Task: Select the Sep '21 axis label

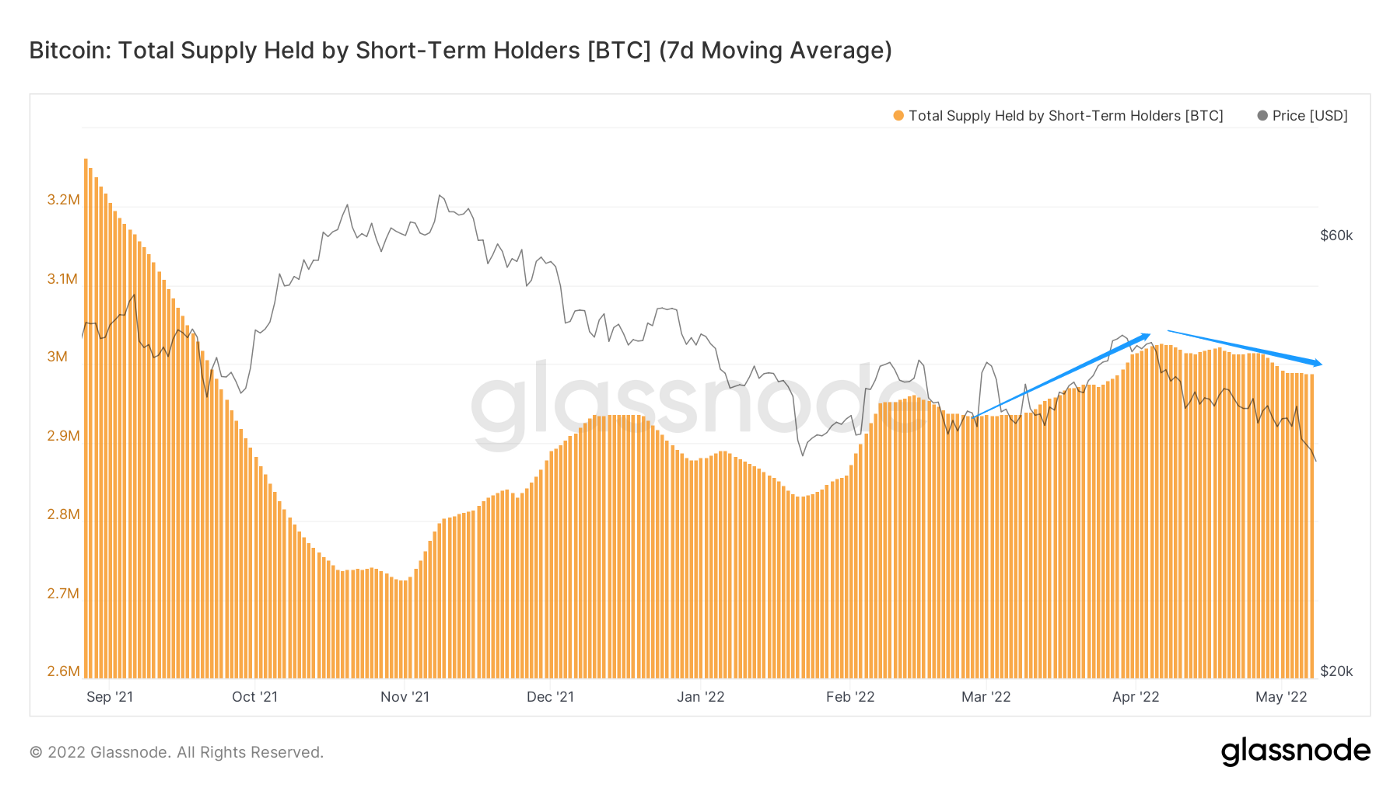Action: click(109, 696)
